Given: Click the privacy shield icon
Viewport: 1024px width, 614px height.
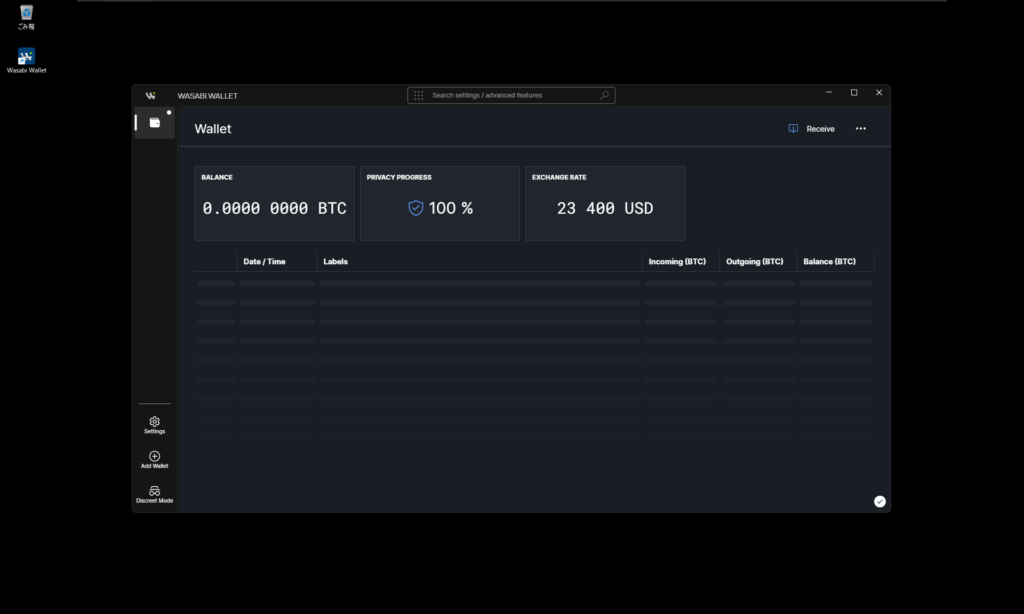Looking at the screenshot, I should point(415,208).
